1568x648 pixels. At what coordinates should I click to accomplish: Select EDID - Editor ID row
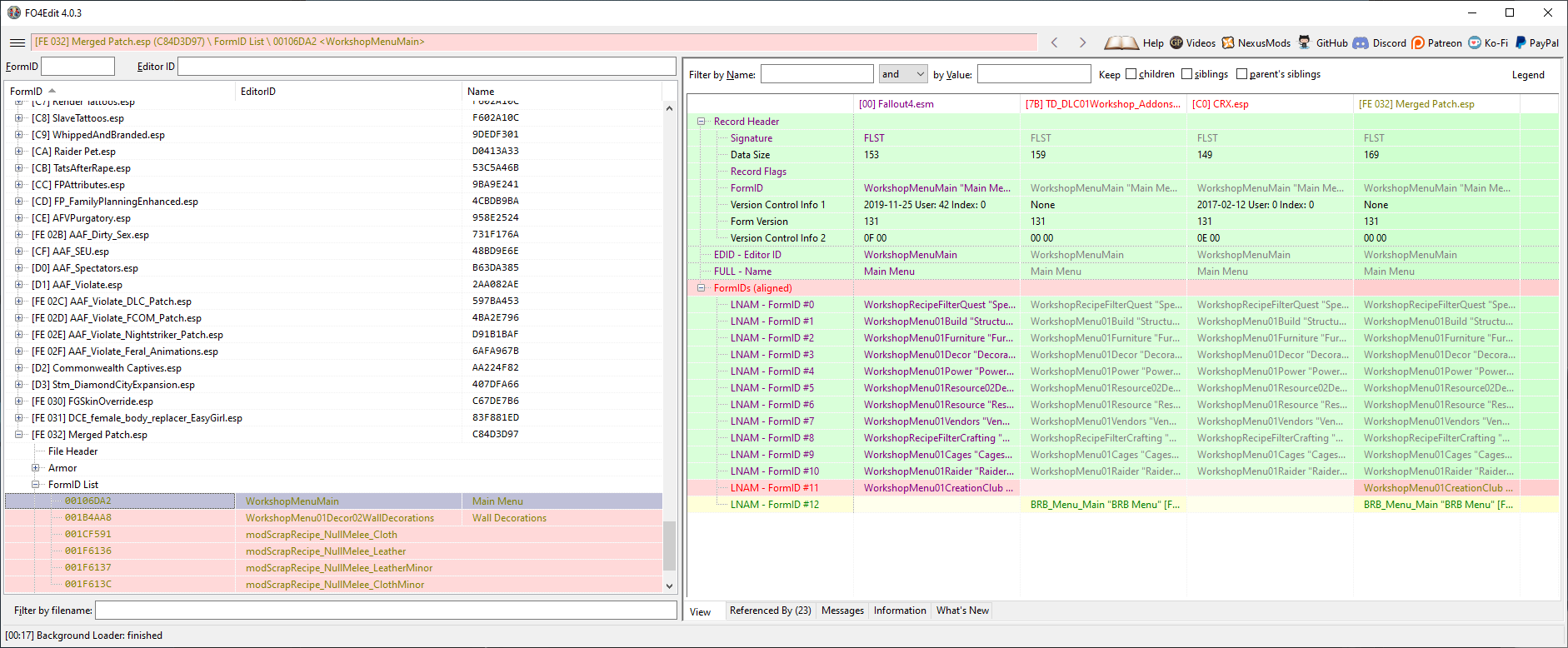point(1122,255)
